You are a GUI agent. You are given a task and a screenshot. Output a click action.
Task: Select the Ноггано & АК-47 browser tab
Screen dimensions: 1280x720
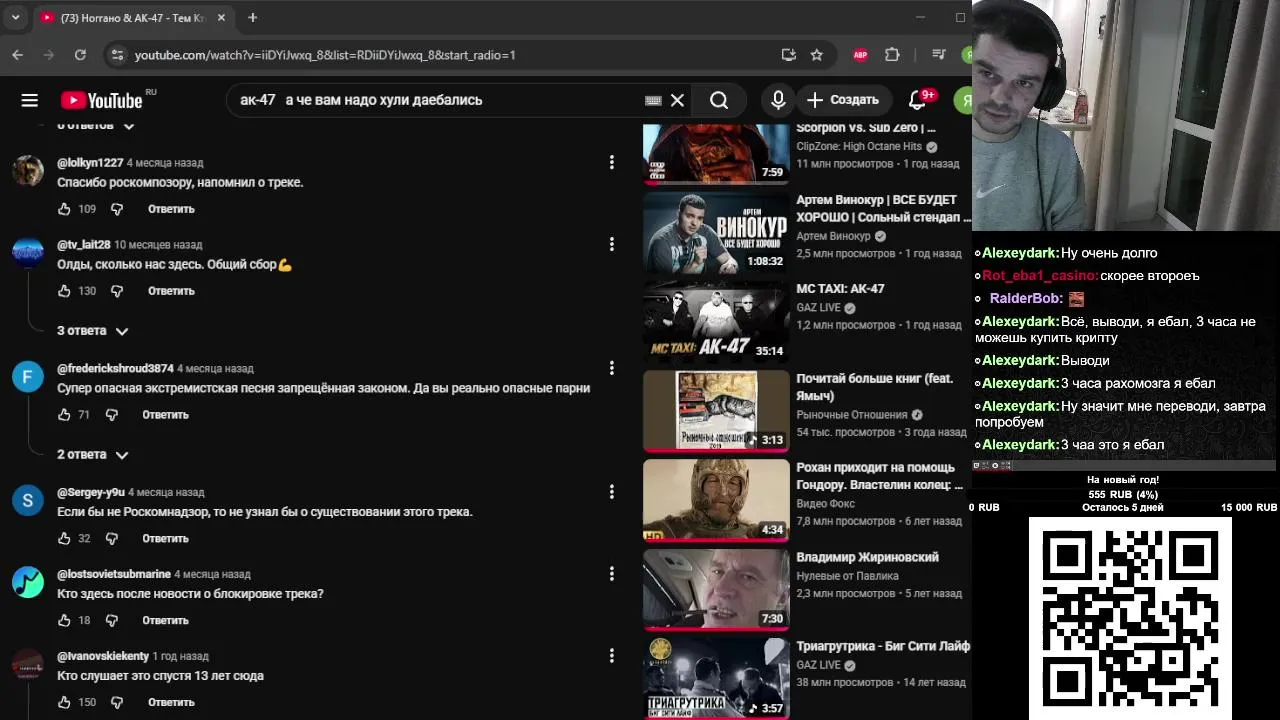[134, 18]
